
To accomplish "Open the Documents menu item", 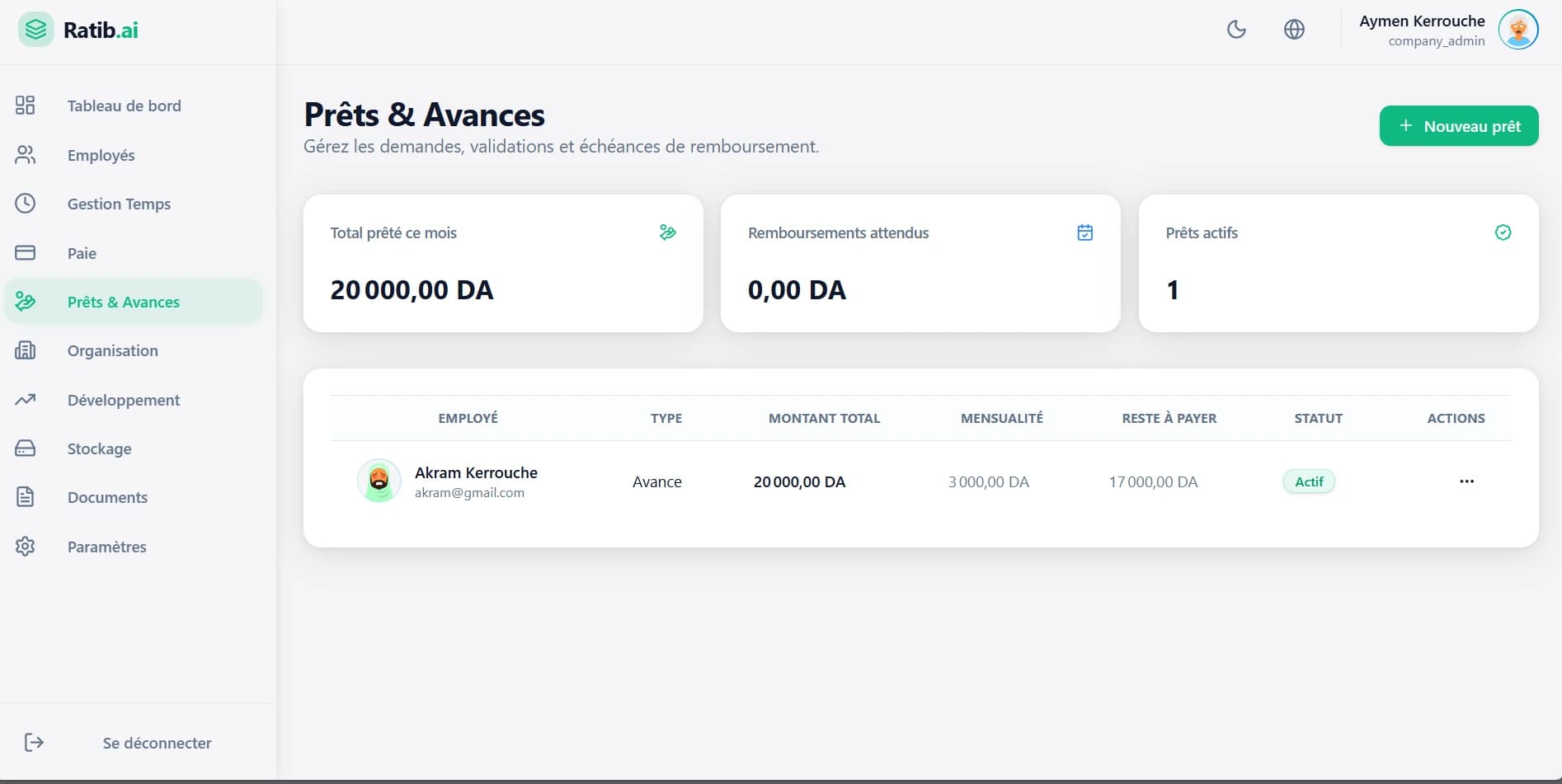I will 107,497.
